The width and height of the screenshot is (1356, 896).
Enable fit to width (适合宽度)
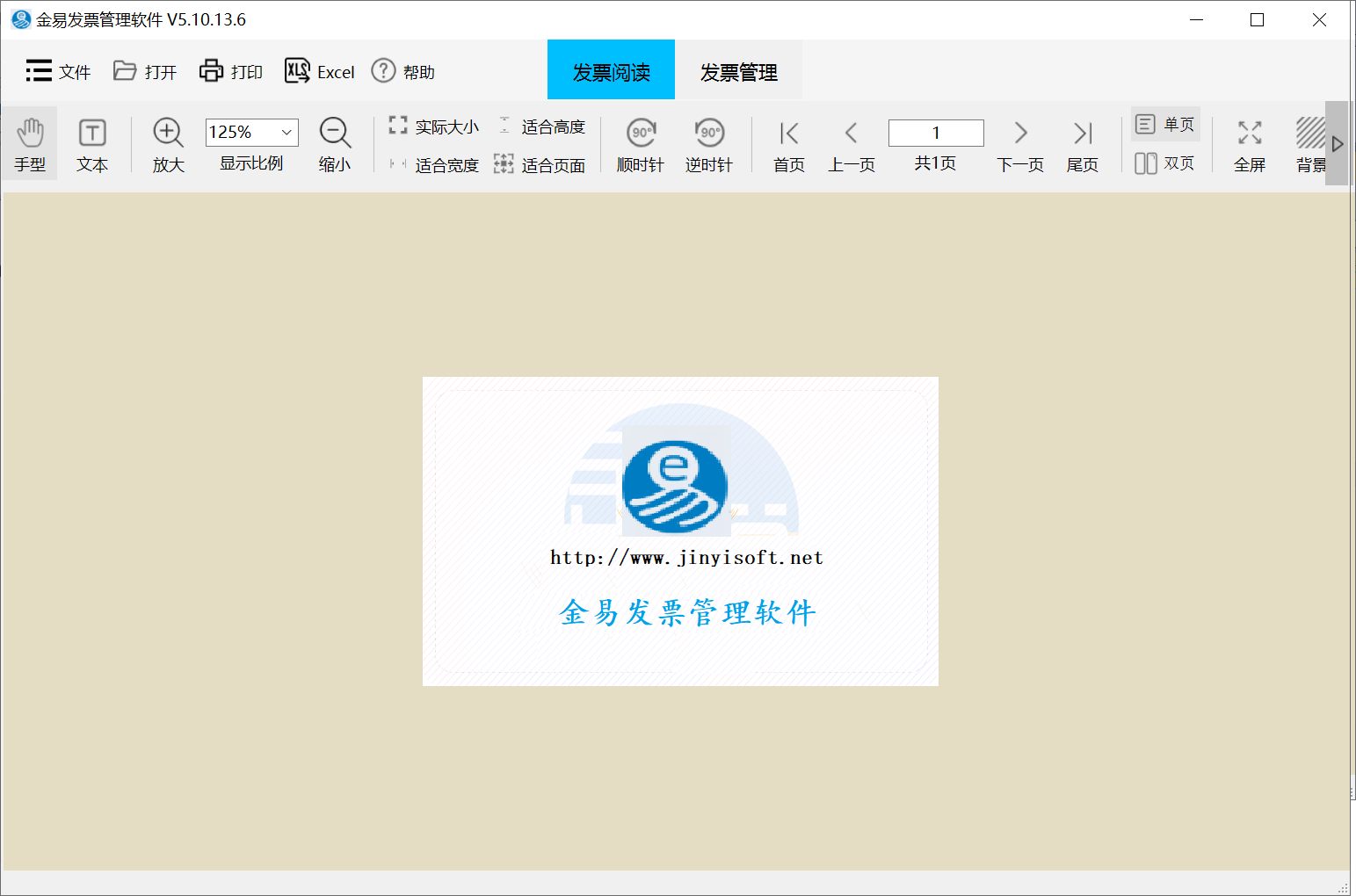coord(435,164)
